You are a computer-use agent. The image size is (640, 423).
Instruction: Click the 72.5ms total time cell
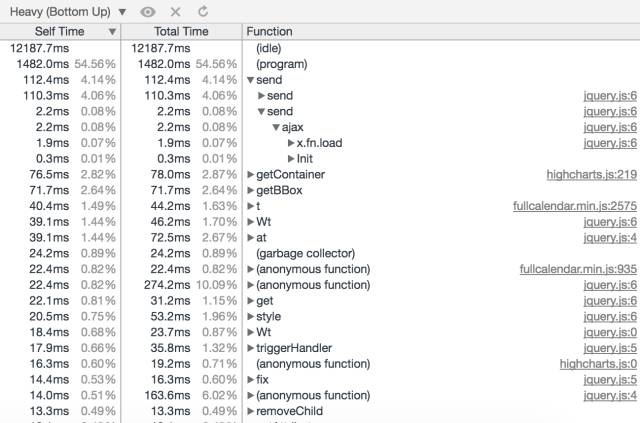(170, 238)
